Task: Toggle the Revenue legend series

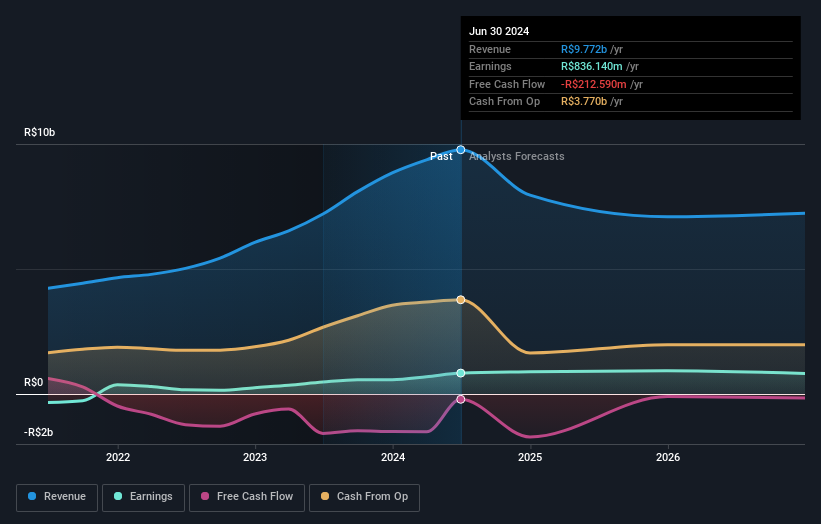Action: (x=57, y=497)
